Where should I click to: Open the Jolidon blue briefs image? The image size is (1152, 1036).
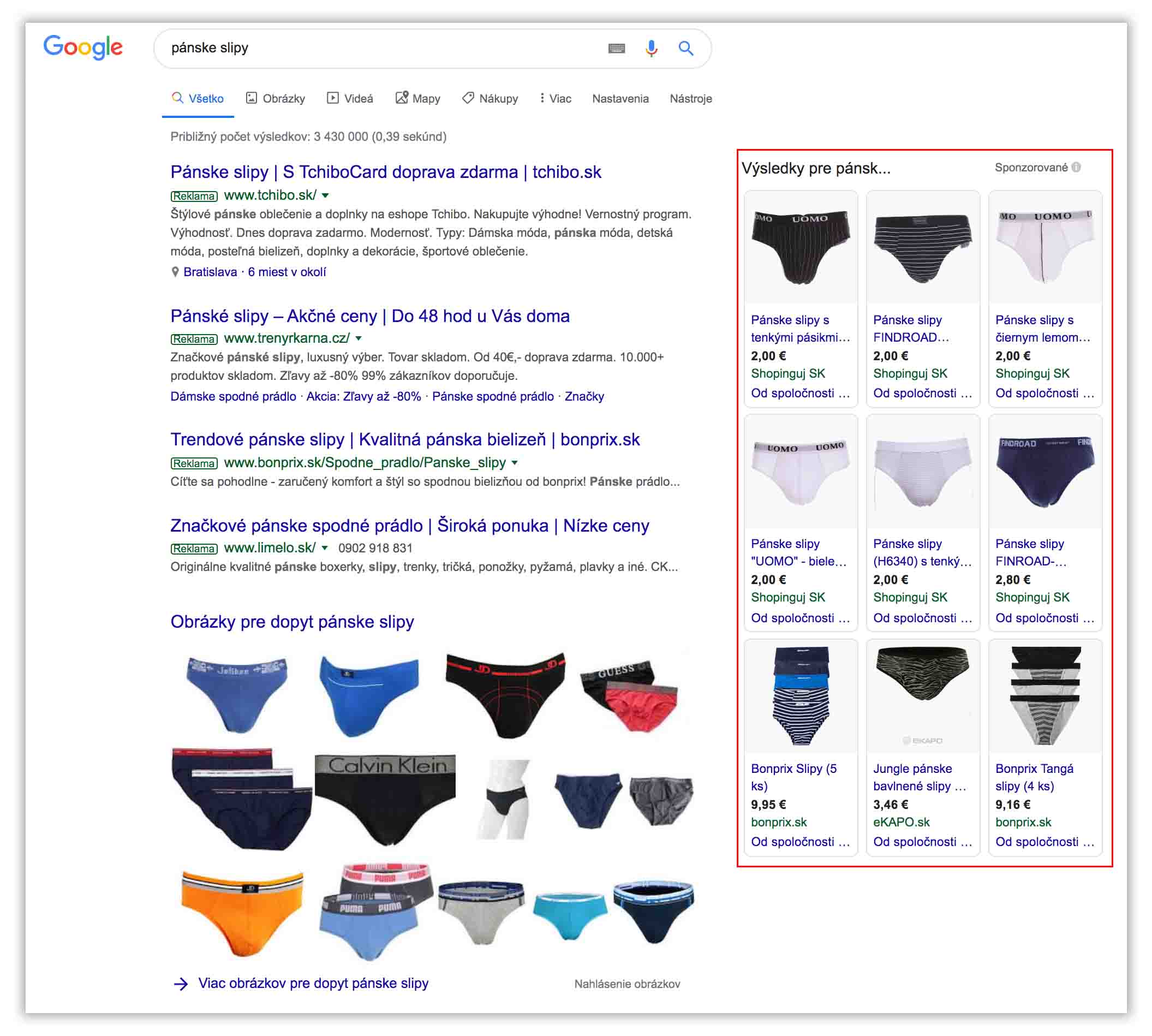pyautogui.click(x=237, y=694)
